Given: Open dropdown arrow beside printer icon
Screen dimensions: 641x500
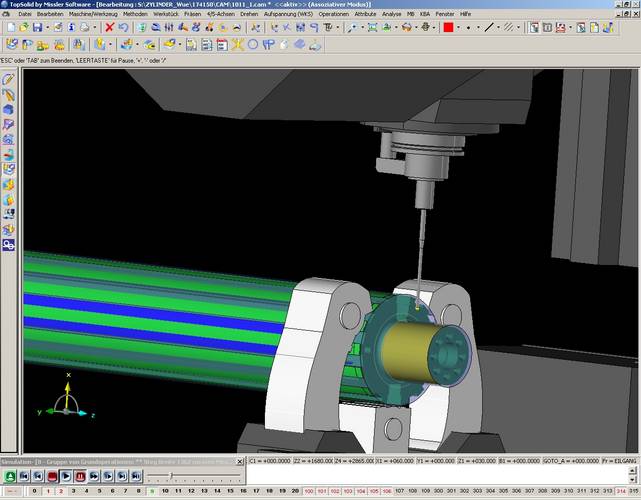Looking at the screenshot, I should tap(94, 27).
